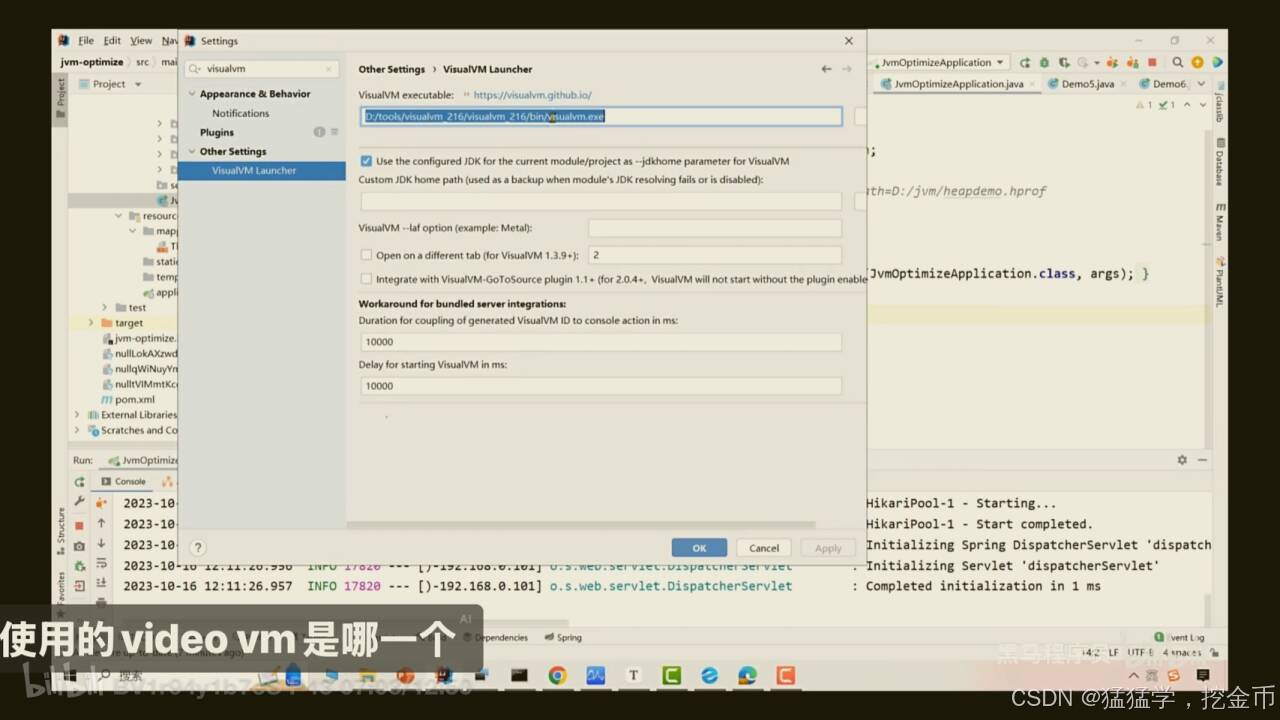The width and height of the screenshot is (1280, 720).
Task: Open the Search Everywhere magnifier icon
Action: (1177, 62)
